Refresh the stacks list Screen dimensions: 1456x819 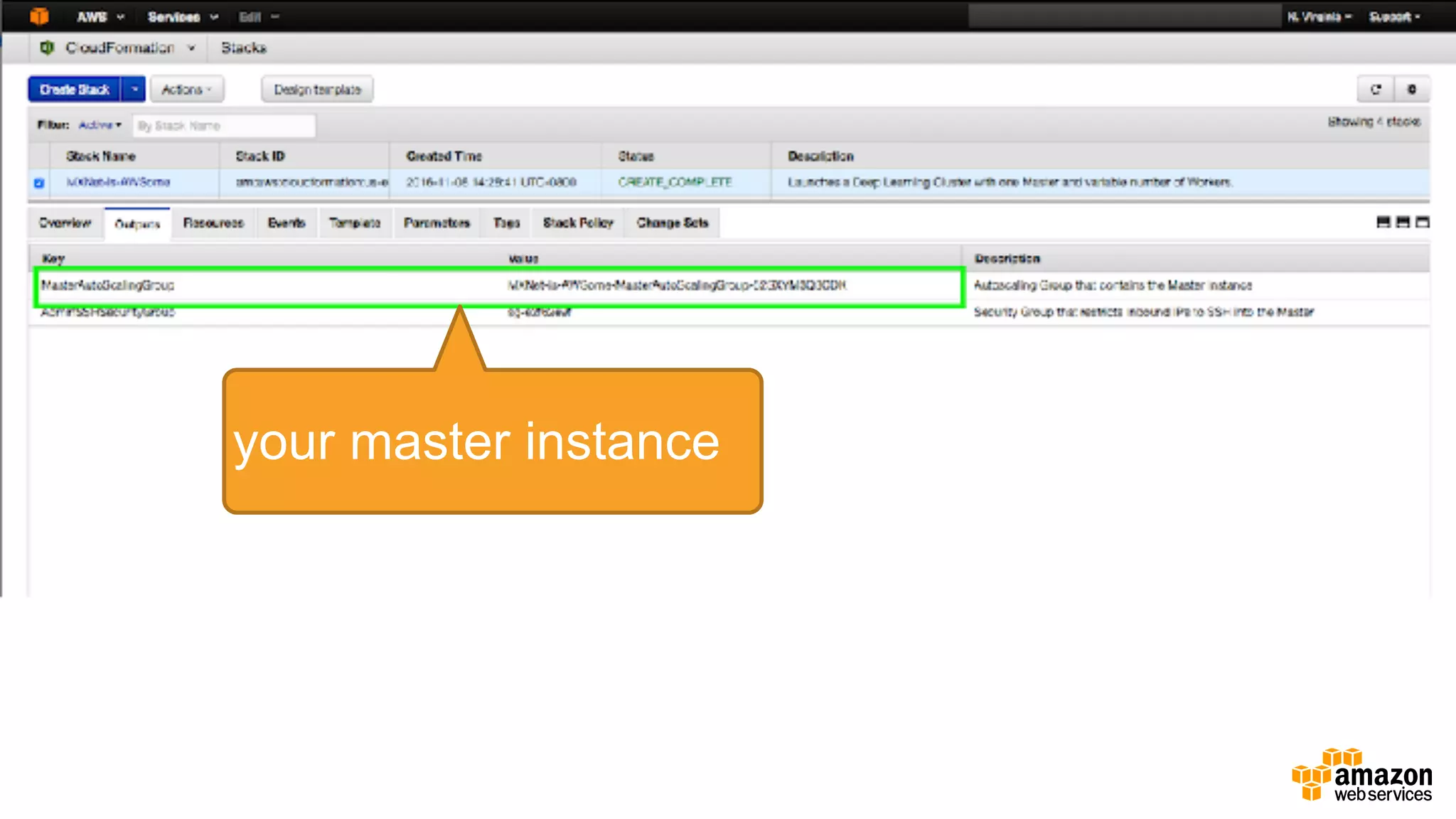(1376, 90)
